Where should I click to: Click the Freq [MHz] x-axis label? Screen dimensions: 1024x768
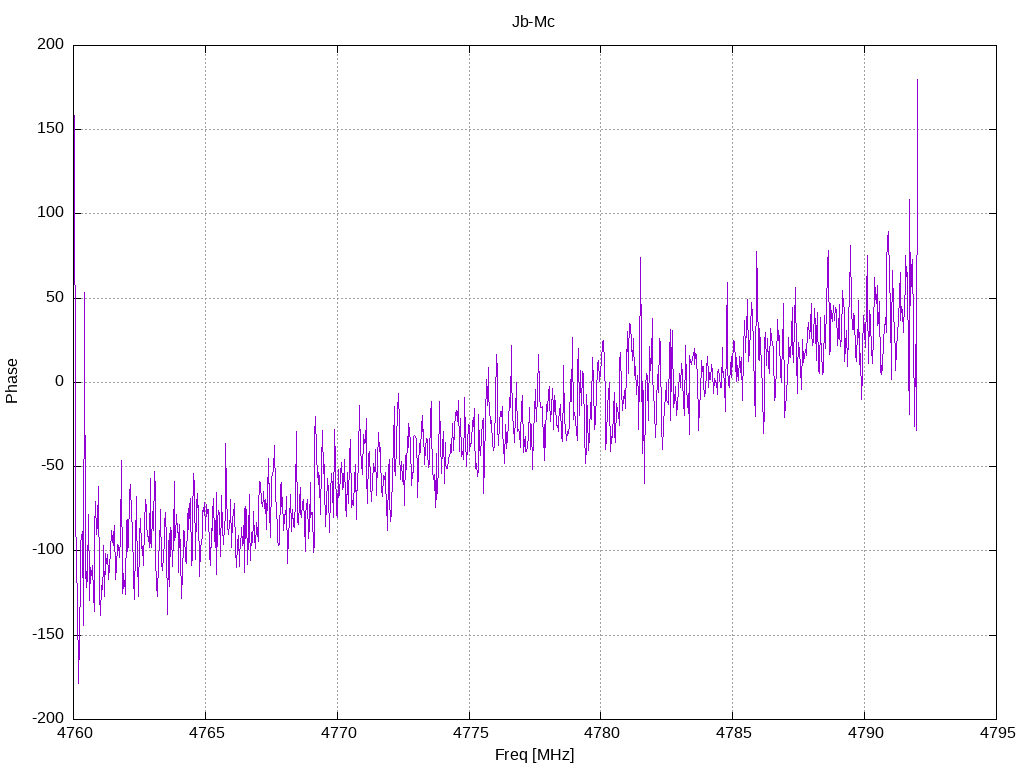point(534,755)
